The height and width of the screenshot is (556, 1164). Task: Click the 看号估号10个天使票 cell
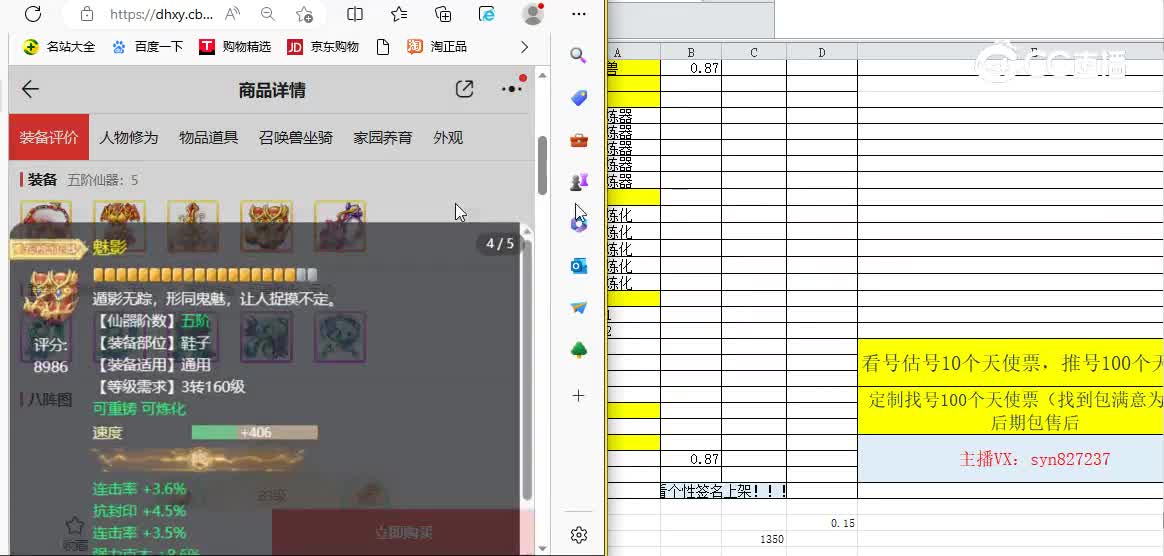tap(1011, 362)
